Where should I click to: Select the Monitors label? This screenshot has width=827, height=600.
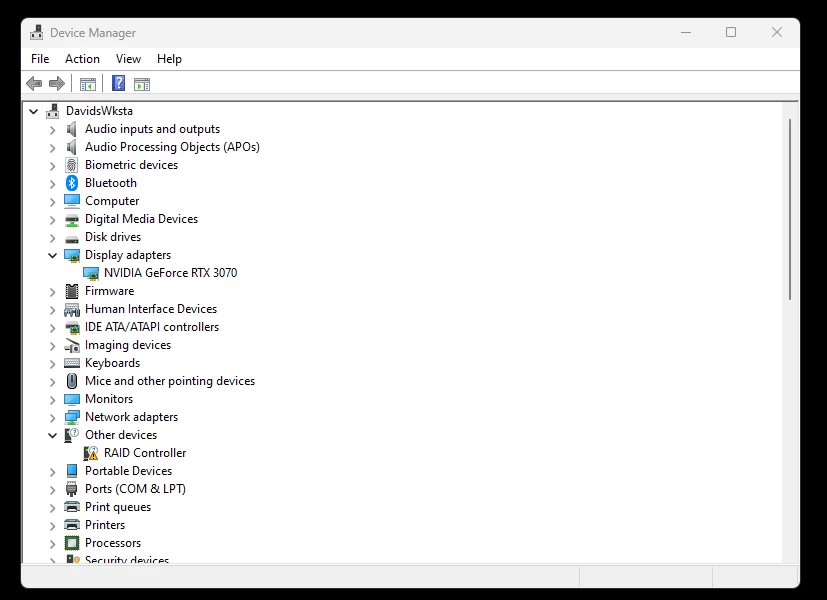(x=109, y=399)
